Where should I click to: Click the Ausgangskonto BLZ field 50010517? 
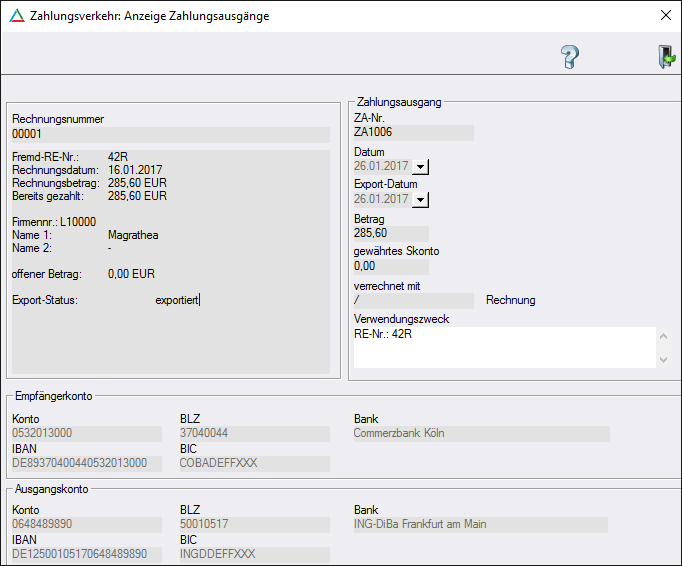(254, 525)
